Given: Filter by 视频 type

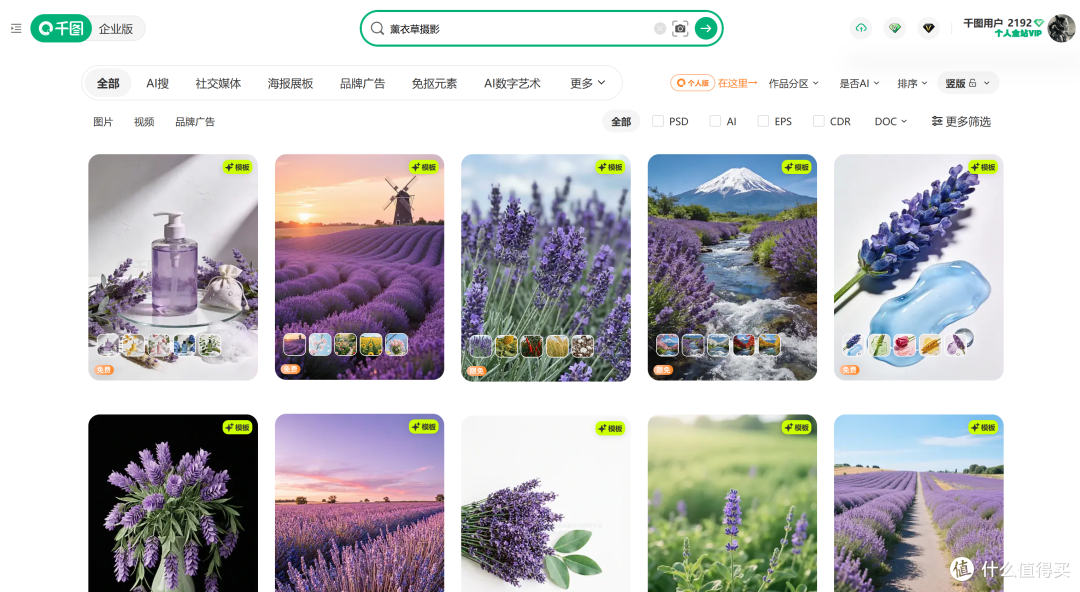Looking at the screenshot, I should click(x=144, y=121).
